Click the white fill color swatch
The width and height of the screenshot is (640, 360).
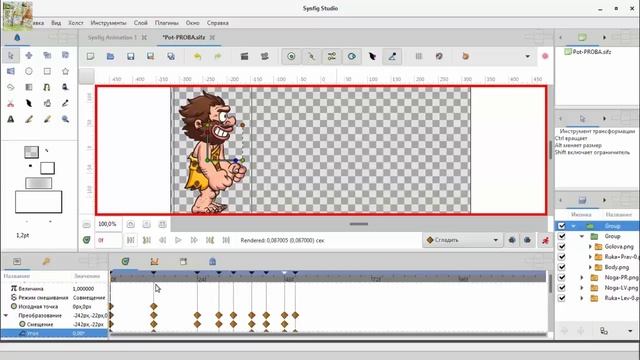pos(47,168)
